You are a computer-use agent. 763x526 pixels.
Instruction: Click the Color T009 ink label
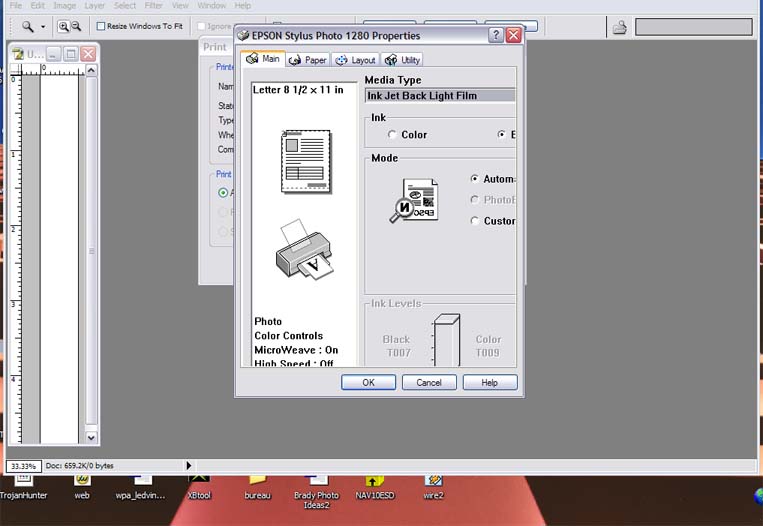point(488,346)
